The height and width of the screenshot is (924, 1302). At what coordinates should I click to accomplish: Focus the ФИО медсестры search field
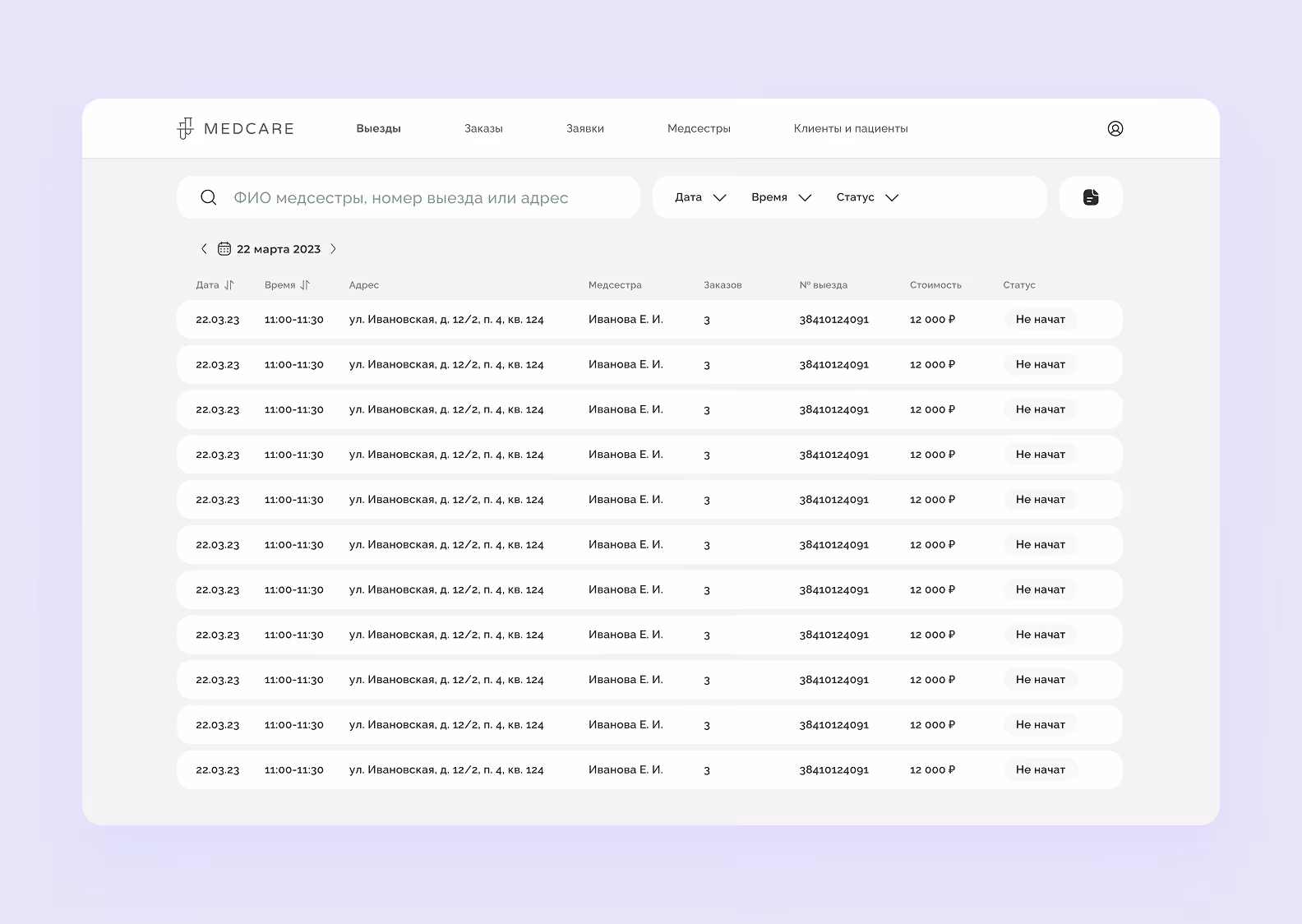click(409, 197)
